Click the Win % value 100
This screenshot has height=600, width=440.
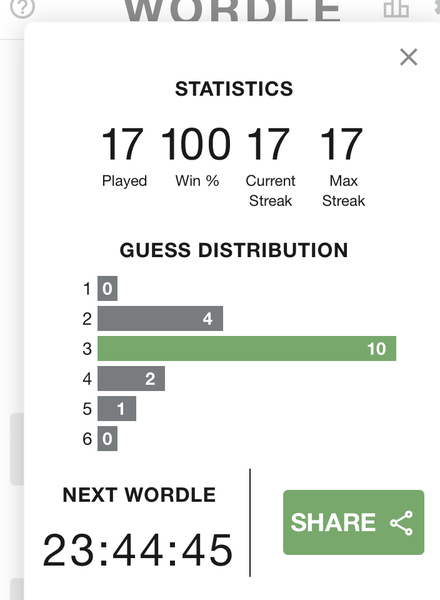196,144
